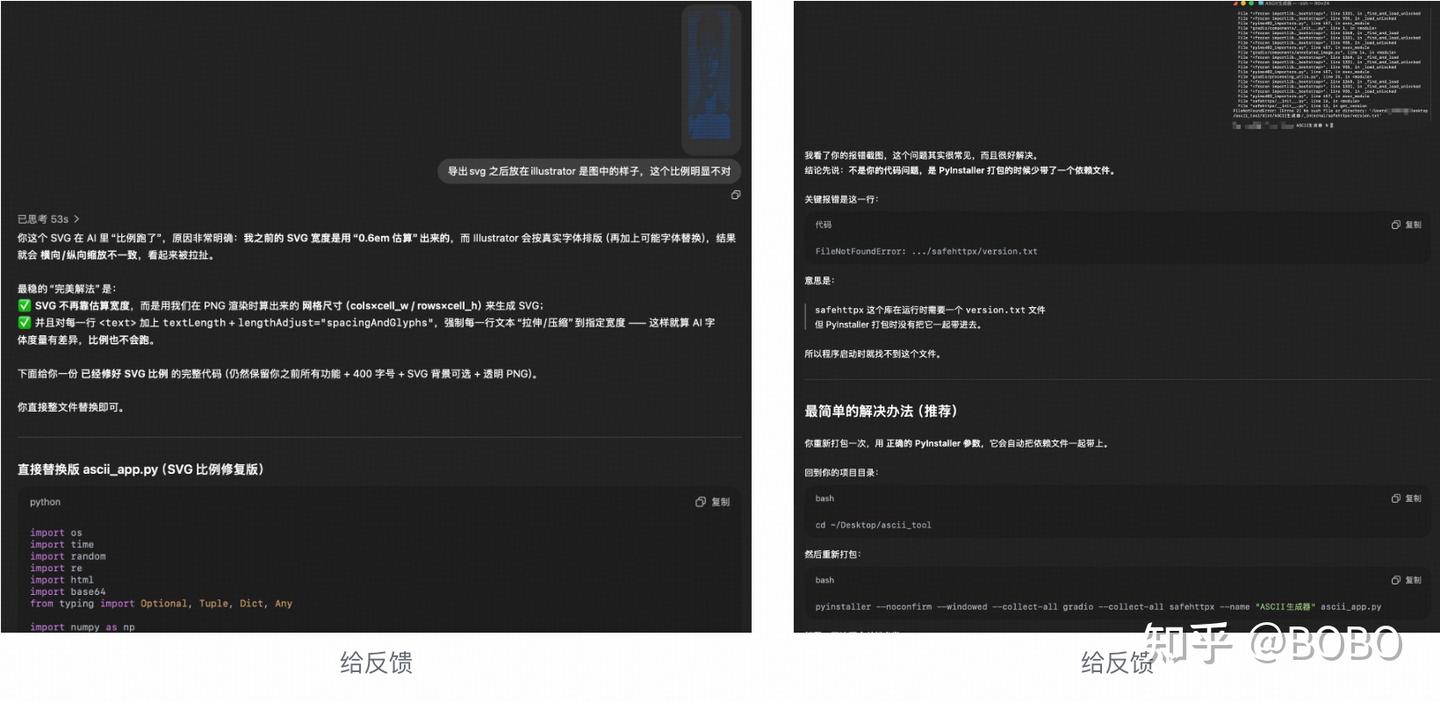Click 'from typing import Optional, Tuple, Dict, Any' line
Screen dimensions: 1440x702
[x=161, y=603]
